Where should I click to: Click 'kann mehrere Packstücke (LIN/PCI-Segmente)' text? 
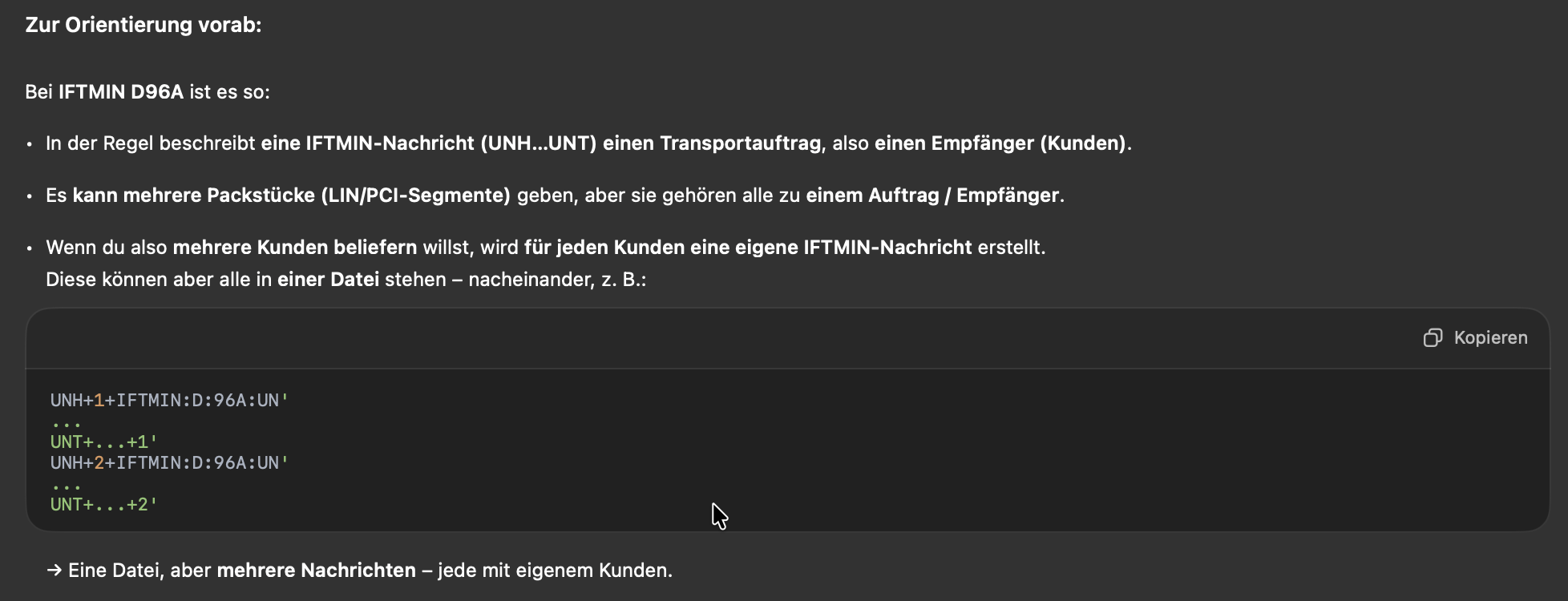(291, 196)
